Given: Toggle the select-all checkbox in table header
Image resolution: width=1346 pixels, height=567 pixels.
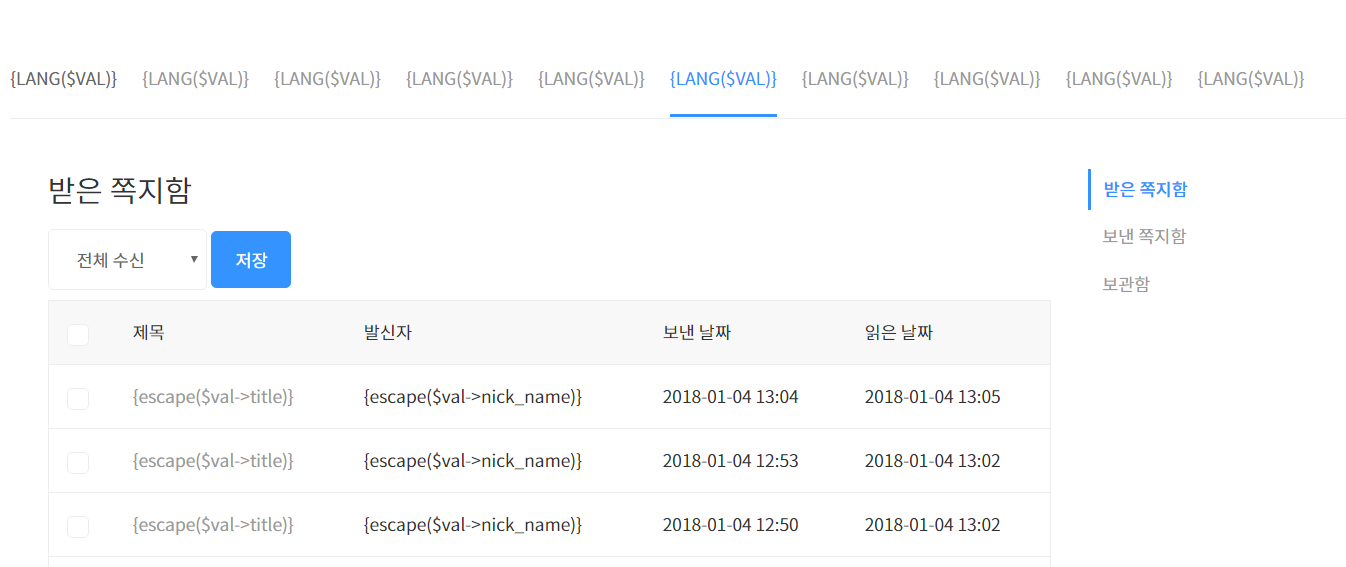Looking at the screenshot, I should pyautogui.click(x=78, y=335).
